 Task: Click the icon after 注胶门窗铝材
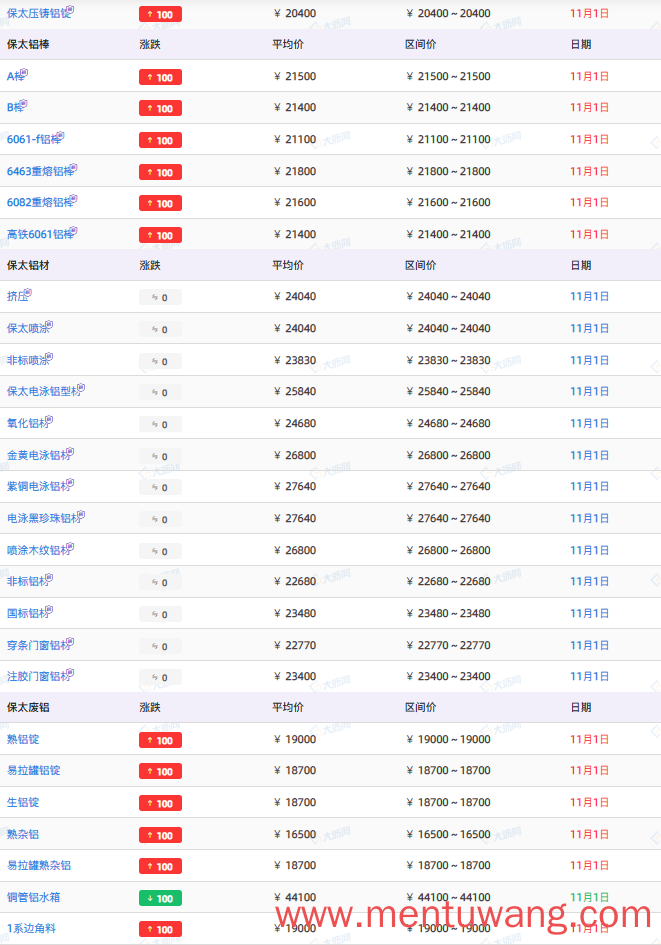70,672
